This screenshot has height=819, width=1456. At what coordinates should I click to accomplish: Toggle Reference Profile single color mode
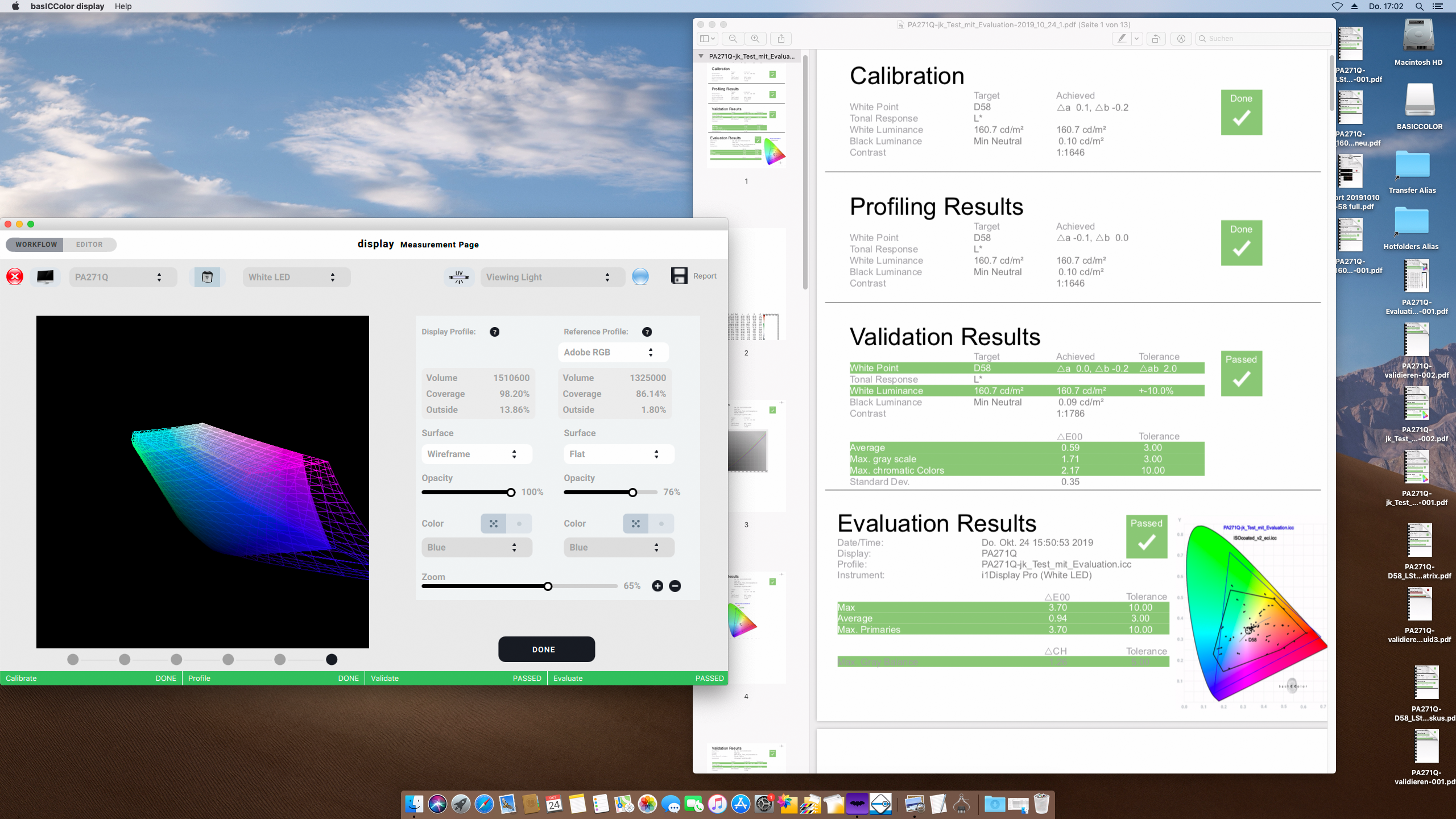point(661,523)
